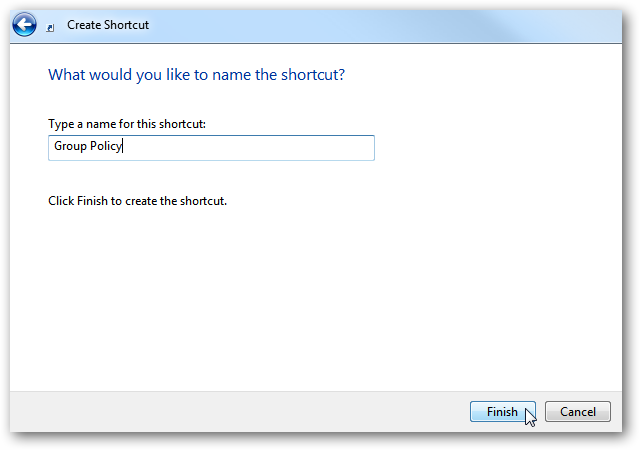Click the "Type a name for this shortcut:" label

133,124
